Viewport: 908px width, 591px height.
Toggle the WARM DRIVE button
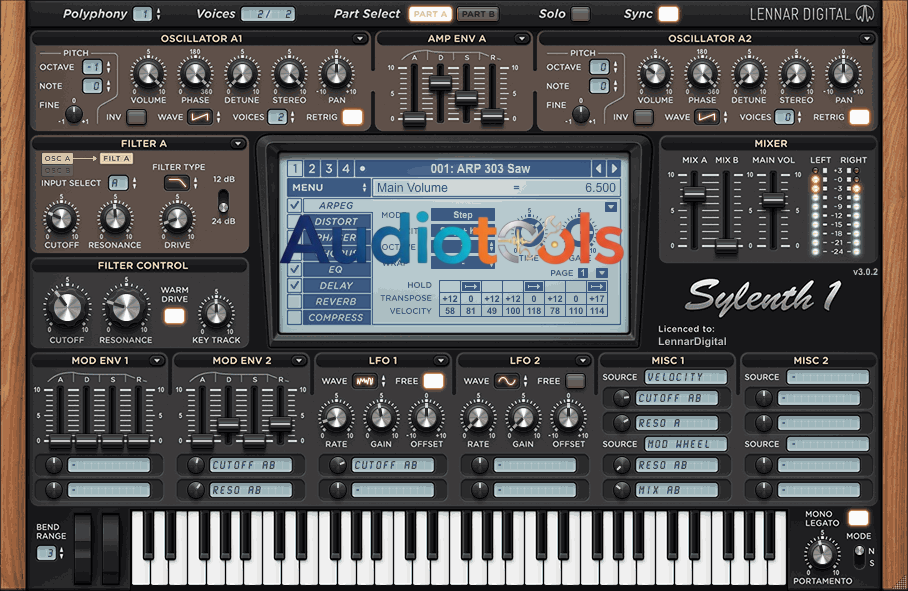coord(174,314)
